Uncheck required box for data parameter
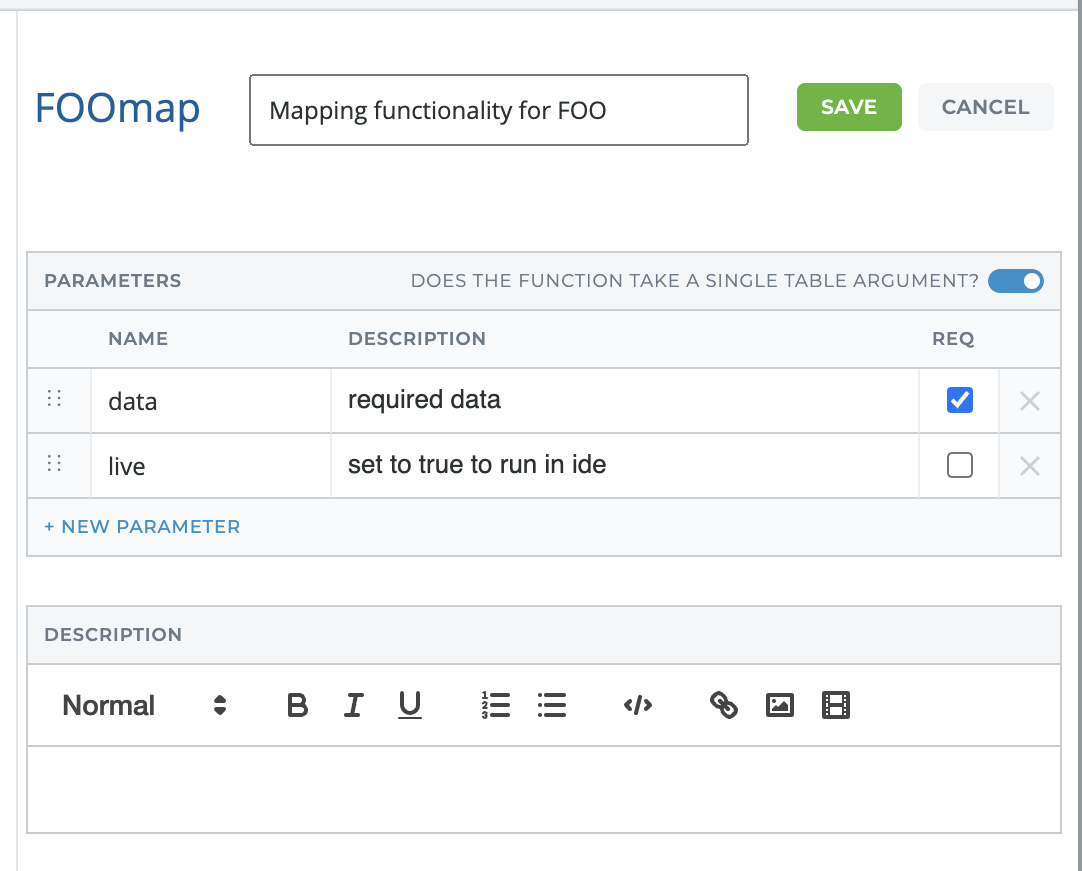This screenshot has width=1082, height=871. click(959, 400)
